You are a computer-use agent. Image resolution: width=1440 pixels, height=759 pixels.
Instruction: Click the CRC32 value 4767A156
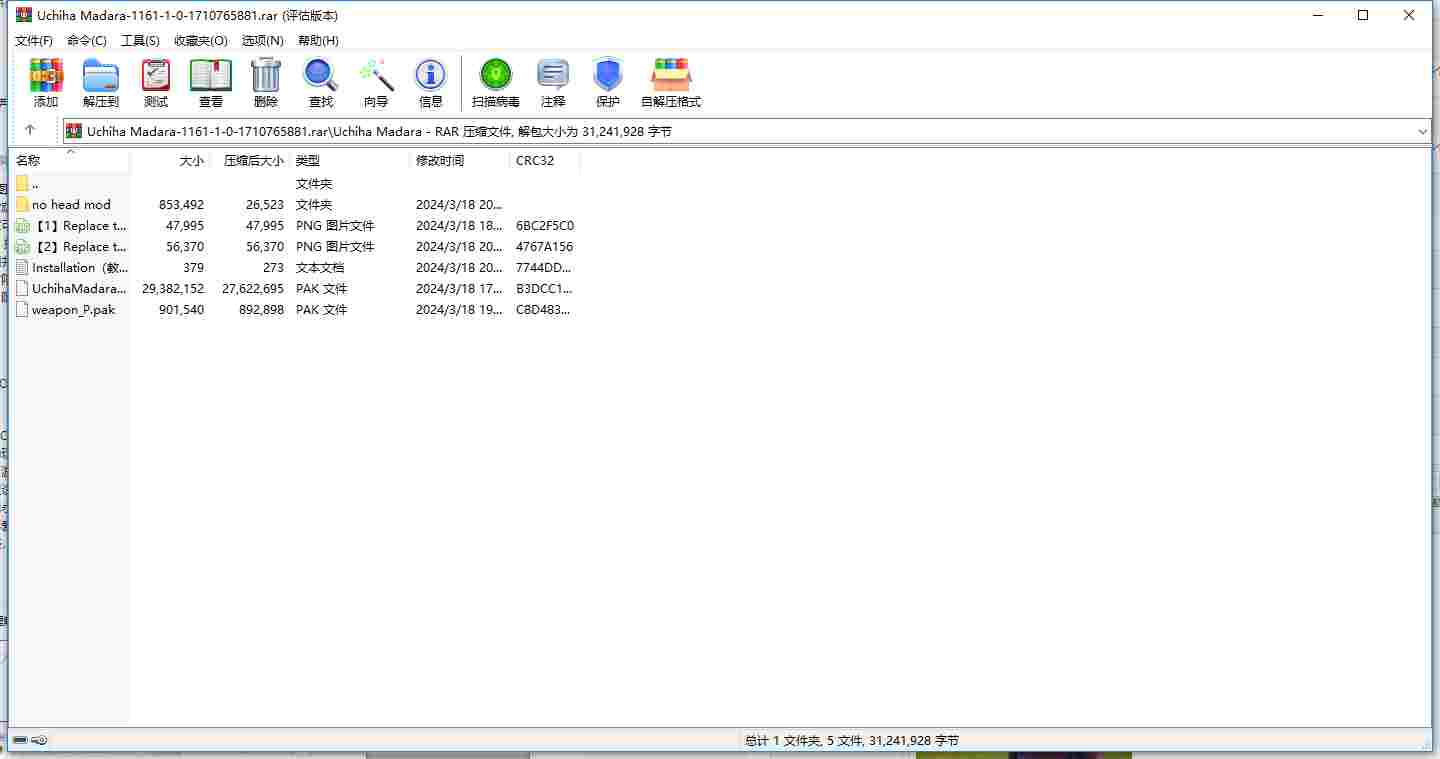click(544, 247)
